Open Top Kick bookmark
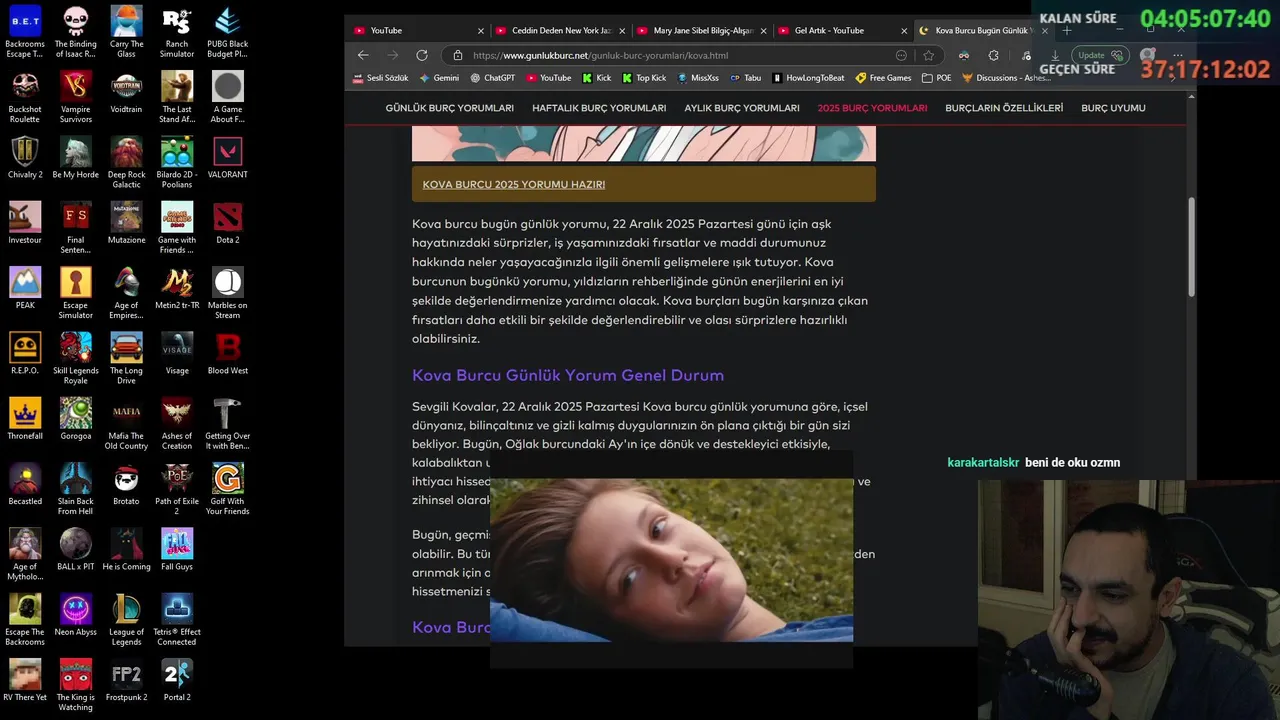Viewport: 1280px width, 720px height. click(x=644, y=78)
